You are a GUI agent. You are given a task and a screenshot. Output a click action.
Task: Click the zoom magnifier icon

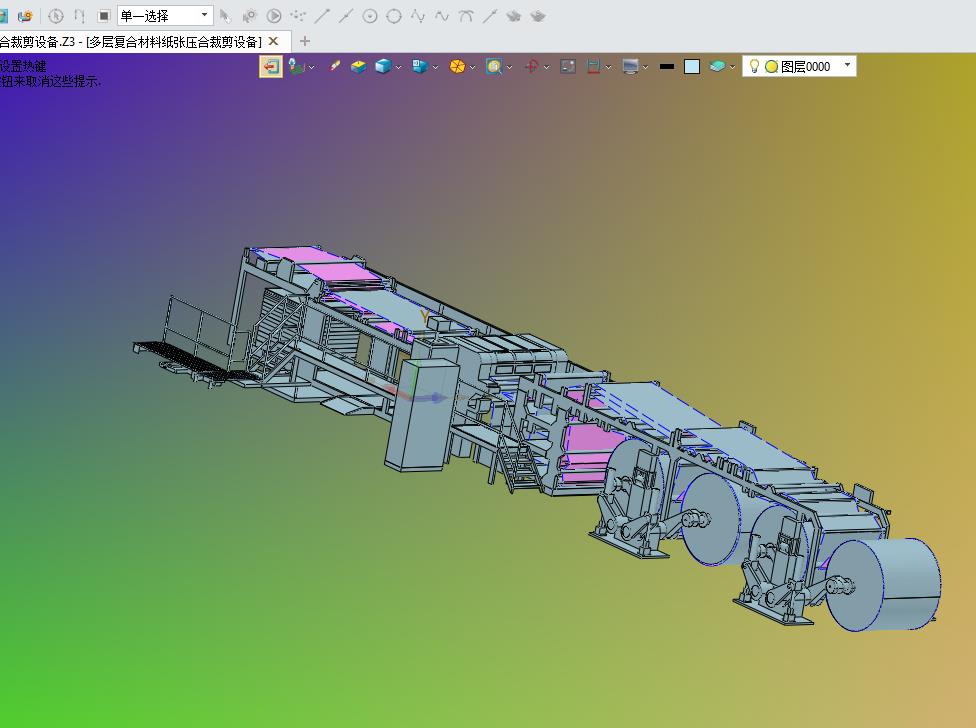pos(494,67)
